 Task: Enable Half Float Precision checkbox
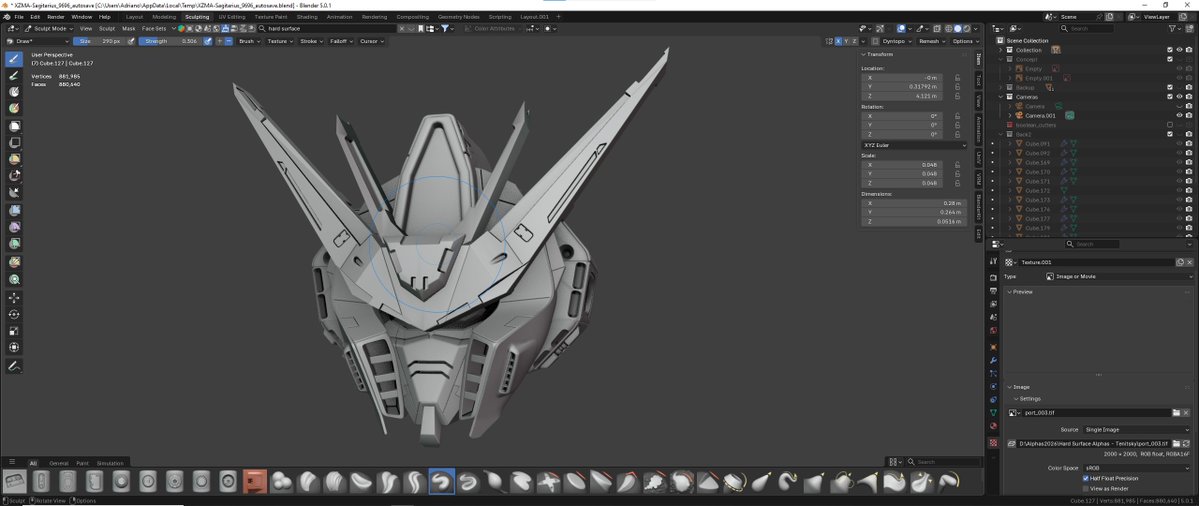[x=1086, y=478]
